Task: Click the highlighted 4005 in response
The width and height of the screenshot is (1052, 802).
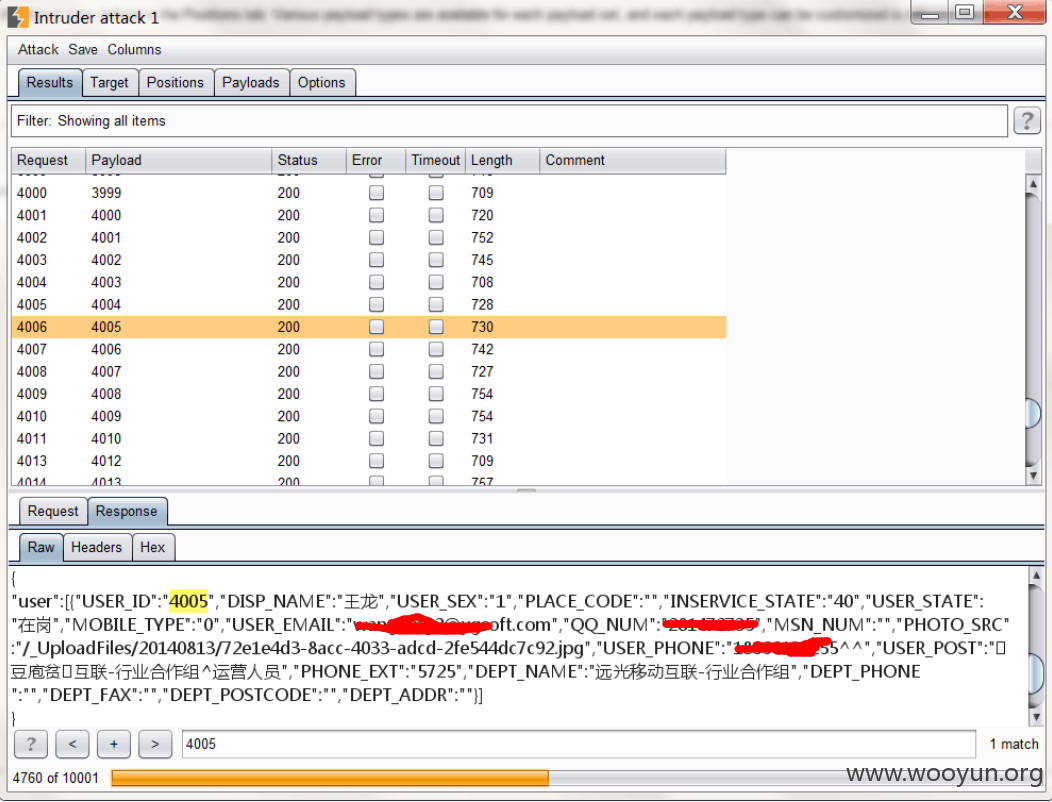Action: [x=188, y=601]
